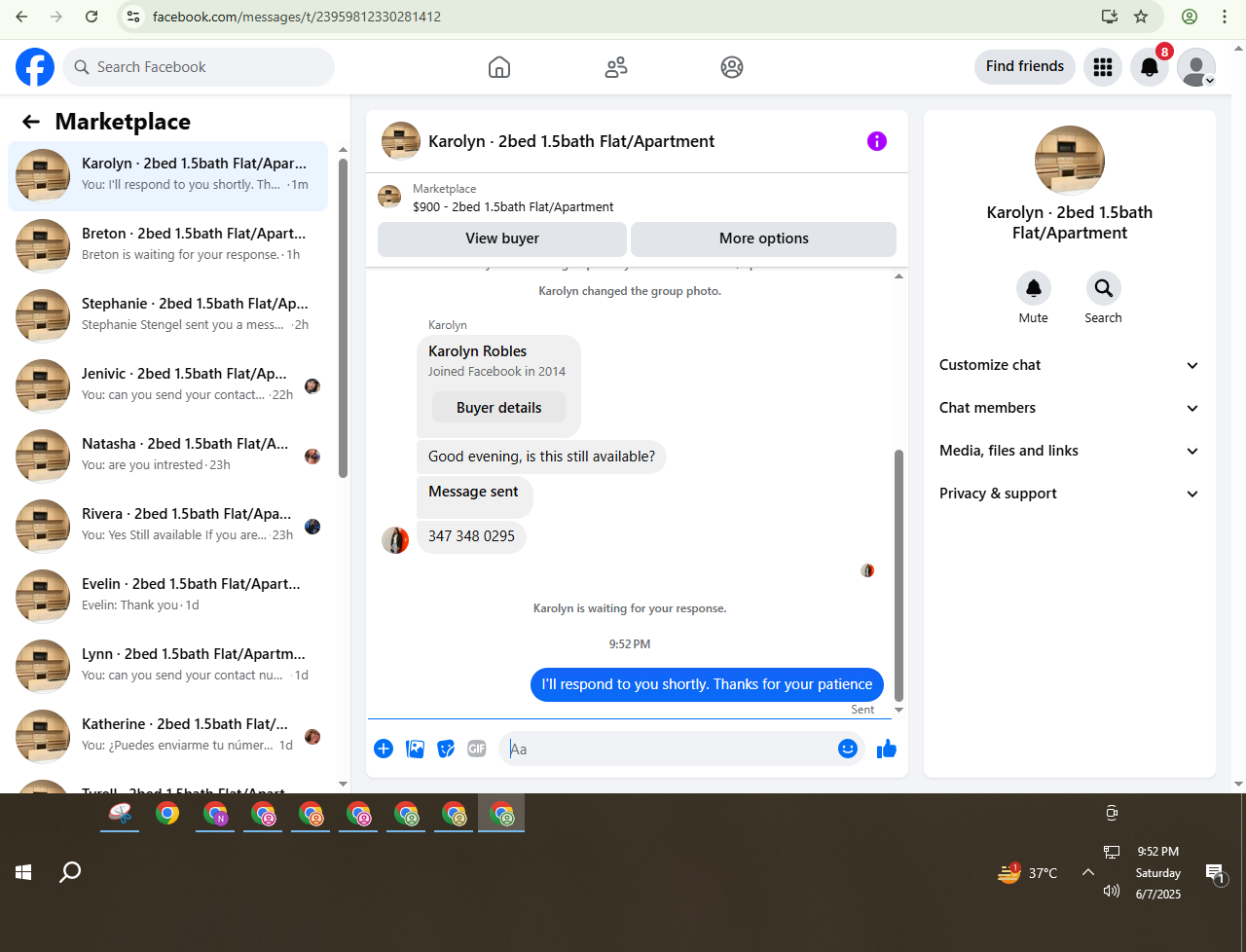Attach a photo with the image icon
The image size is (1246, 952).
415,749
